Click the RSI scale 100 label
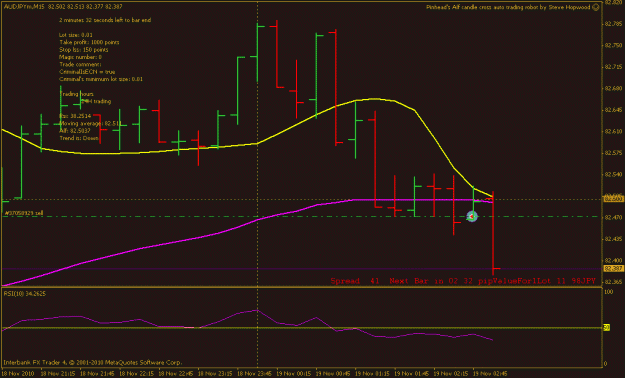The width and height of the screenshot is (625, 378). 608,292
